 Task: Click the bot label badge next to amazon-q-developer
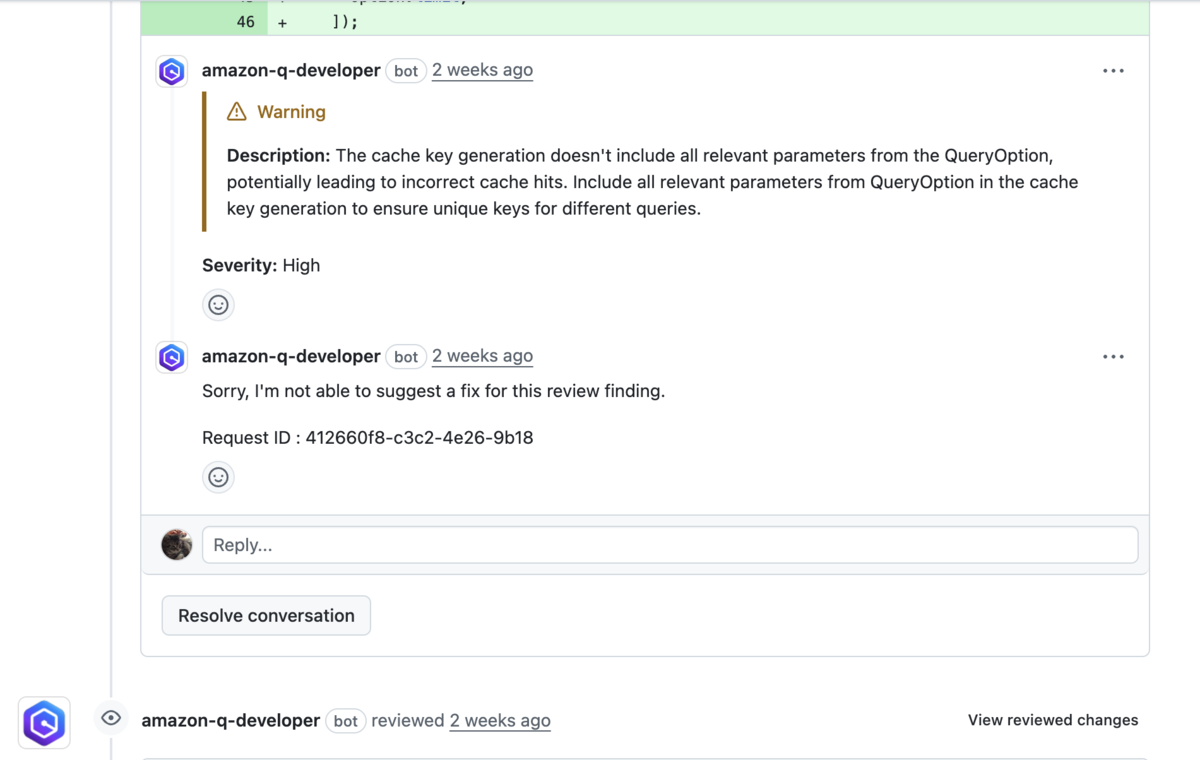(x=405, y=70)
